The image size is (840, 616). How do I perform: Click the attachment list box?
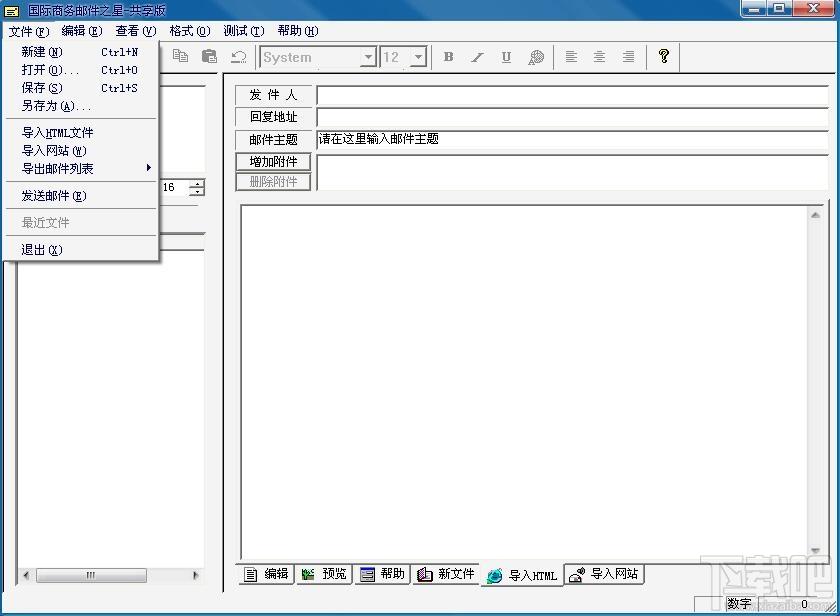(573, 172)
